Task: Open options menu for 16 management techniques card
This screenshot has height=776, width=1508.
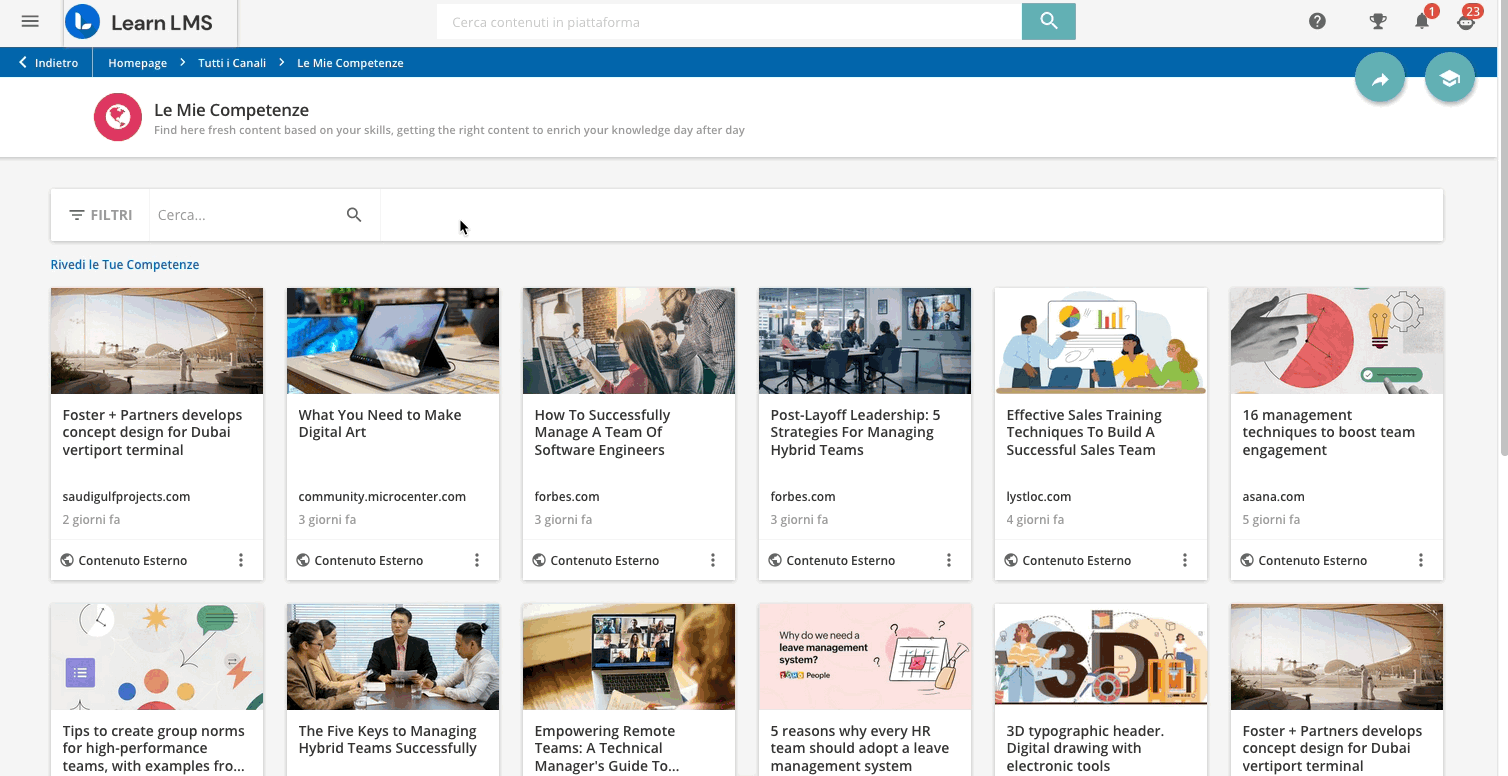Action: pos(1421,560)
